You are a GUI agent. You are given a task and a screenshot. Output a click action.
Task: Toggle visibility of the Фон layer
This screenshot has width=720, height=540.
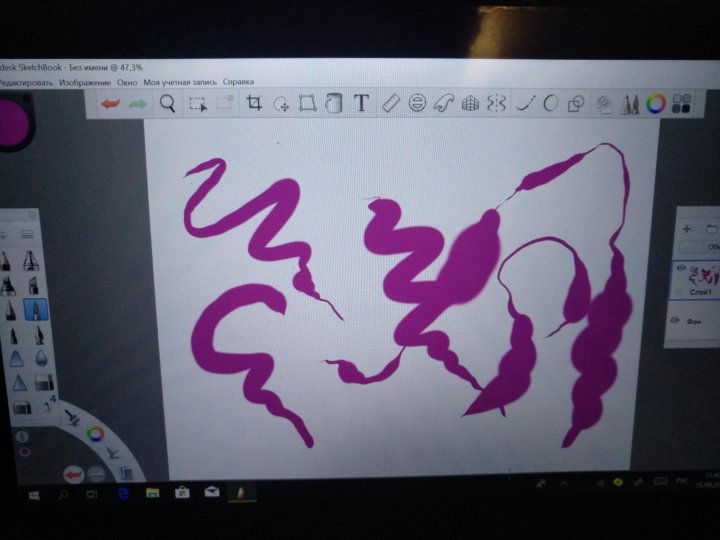[675, 320]
